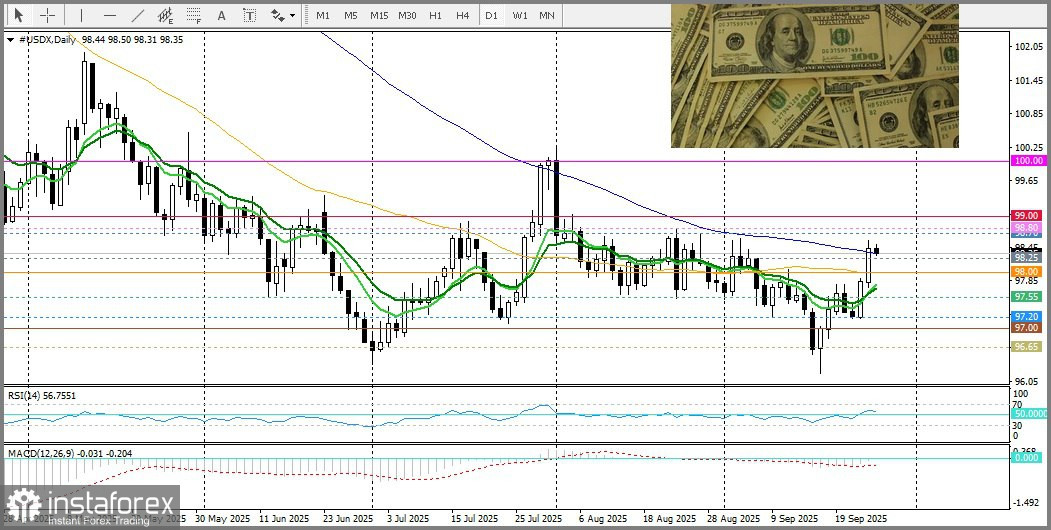This screenshot has height=530, width=1051.
Task: Pick the trendline drawing tool
Action: coord(137,15)
